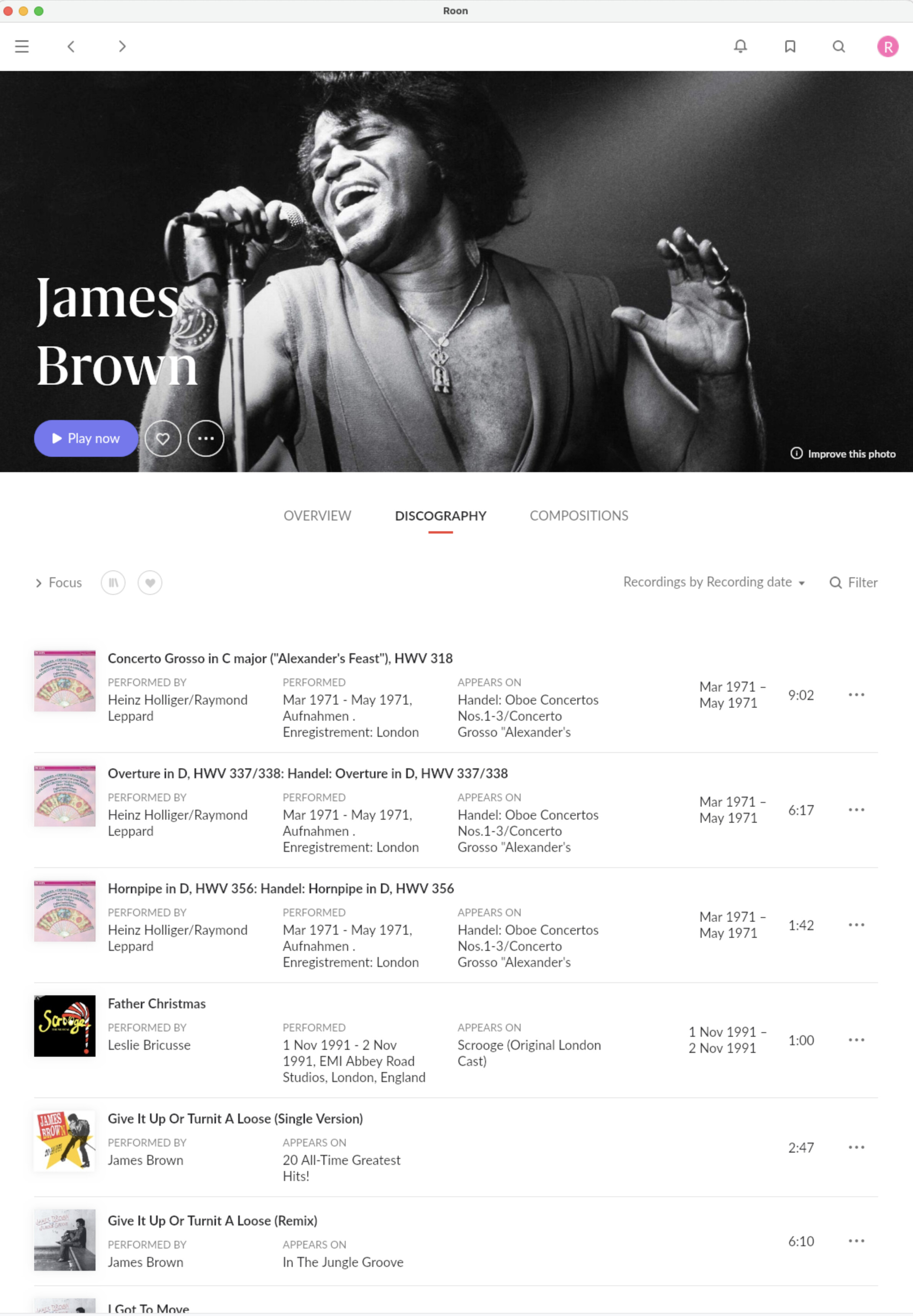Switch to the Overview tab
Viewport: 913px width, 1316px height.
(318, 515)
